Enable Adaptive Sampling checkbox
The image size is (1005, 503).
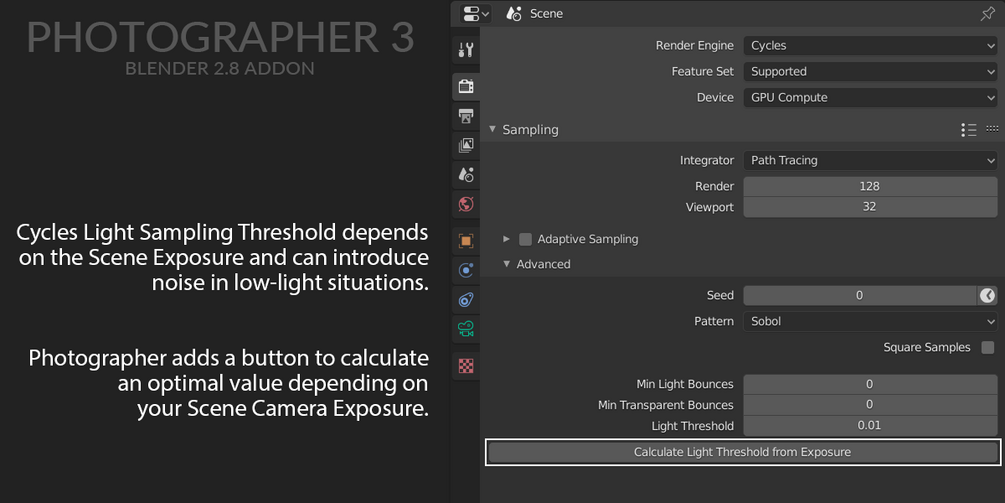(x=526, y=239)
